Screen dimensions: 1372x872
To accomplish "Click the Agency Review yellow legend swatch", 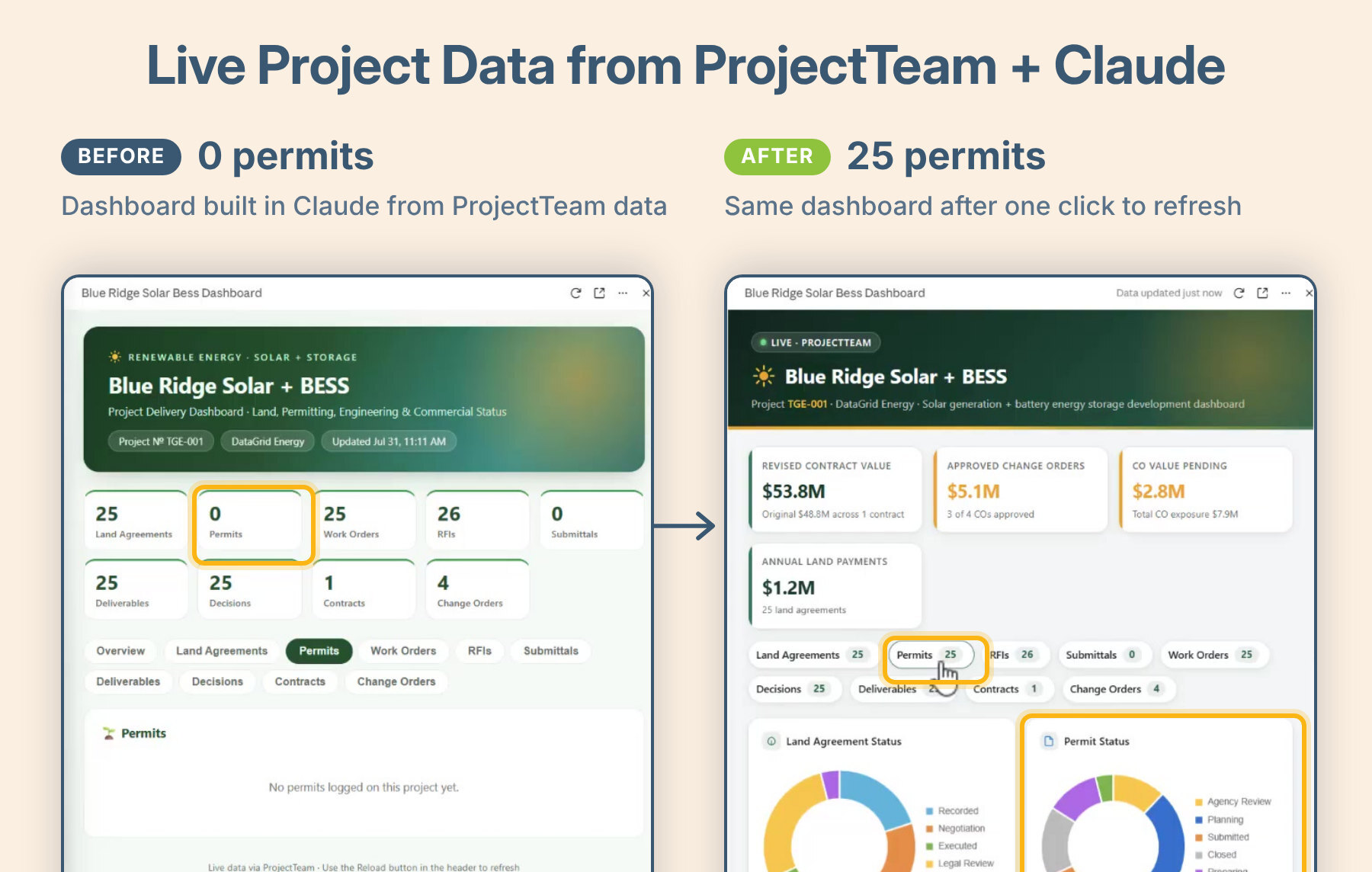I will pyautogui.click(x=1199, y=802).
